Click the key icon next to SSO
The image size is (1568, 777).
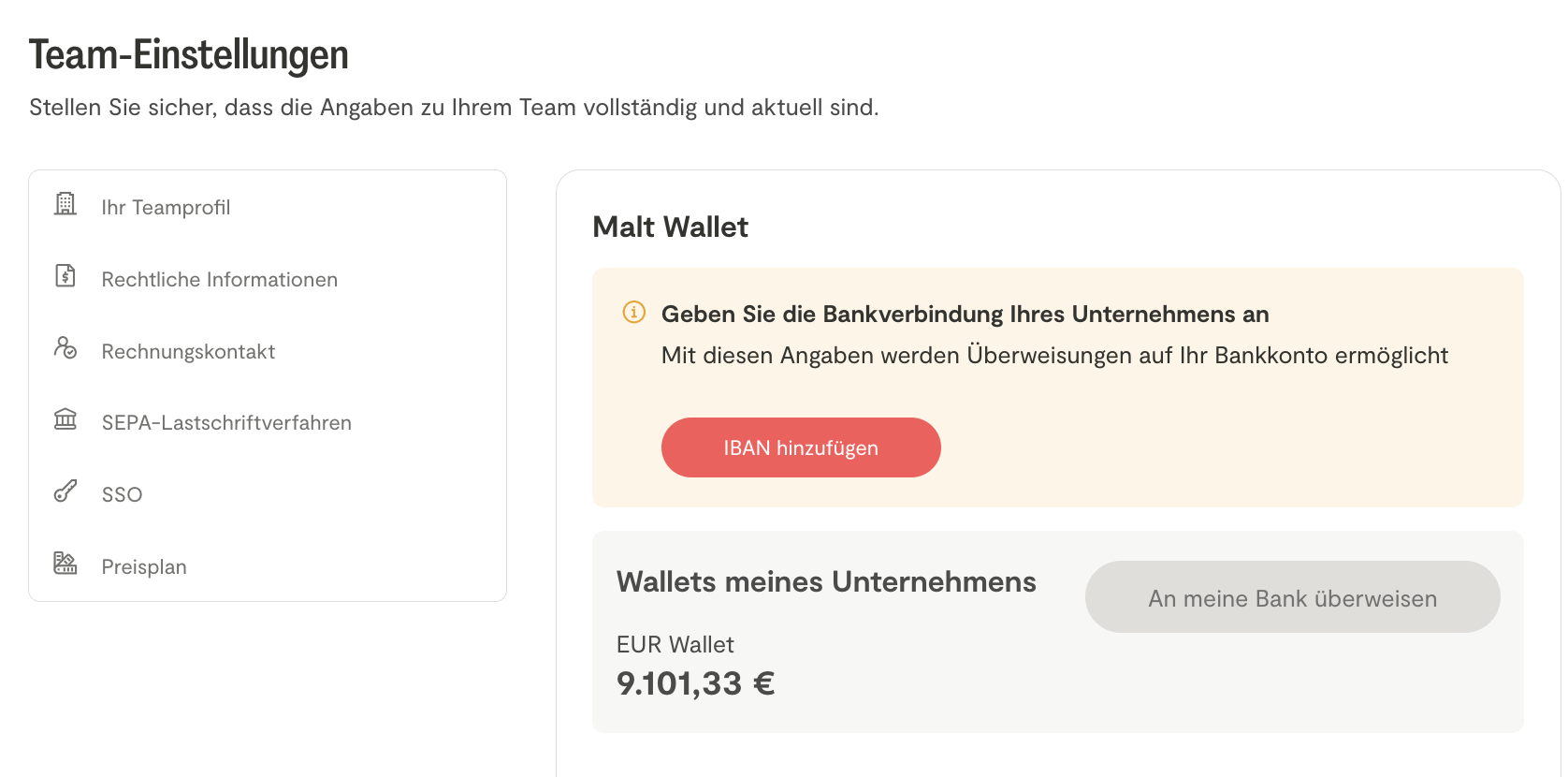(x=65, y=491)
